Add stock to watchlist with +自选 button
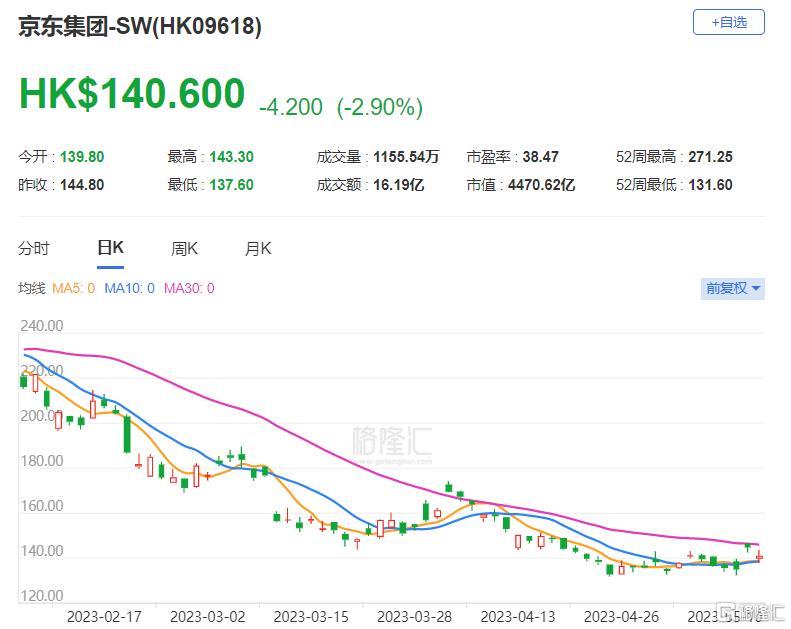The height and width of the screenshot is (629, 791). click(728, 22)
